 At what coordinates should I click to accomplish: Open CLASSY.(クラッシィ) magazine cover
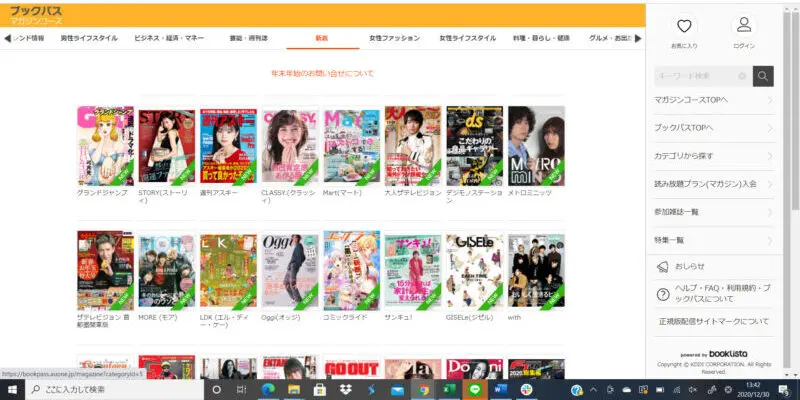(290, 146)
